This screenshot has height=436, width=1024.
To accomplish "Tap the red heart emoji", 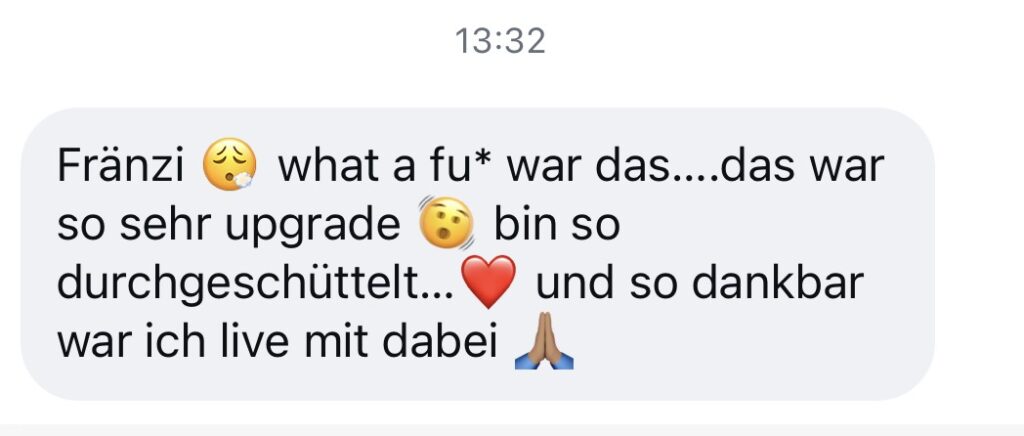I will 488,282.
